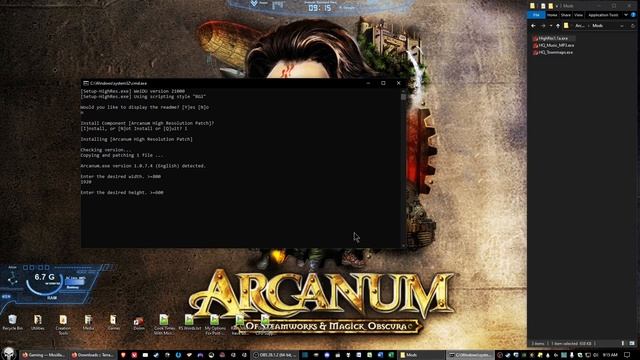Click the Arc... breadcrumb in address bar
The height and width of the screenshot is (360, 640).
[x=579, y=26]
